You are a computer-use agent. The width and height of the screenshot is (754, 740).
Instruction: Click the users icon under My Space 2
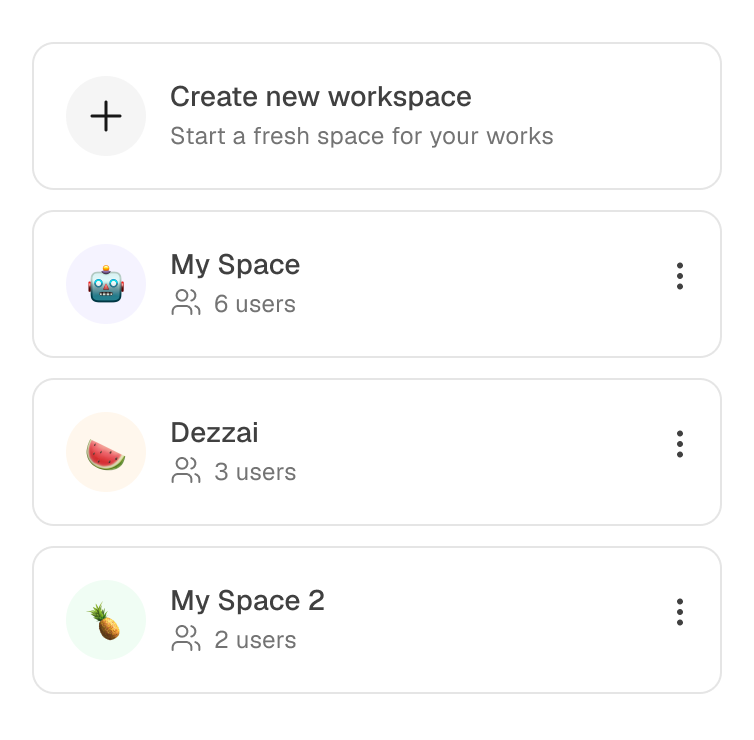tap(186, 639)
